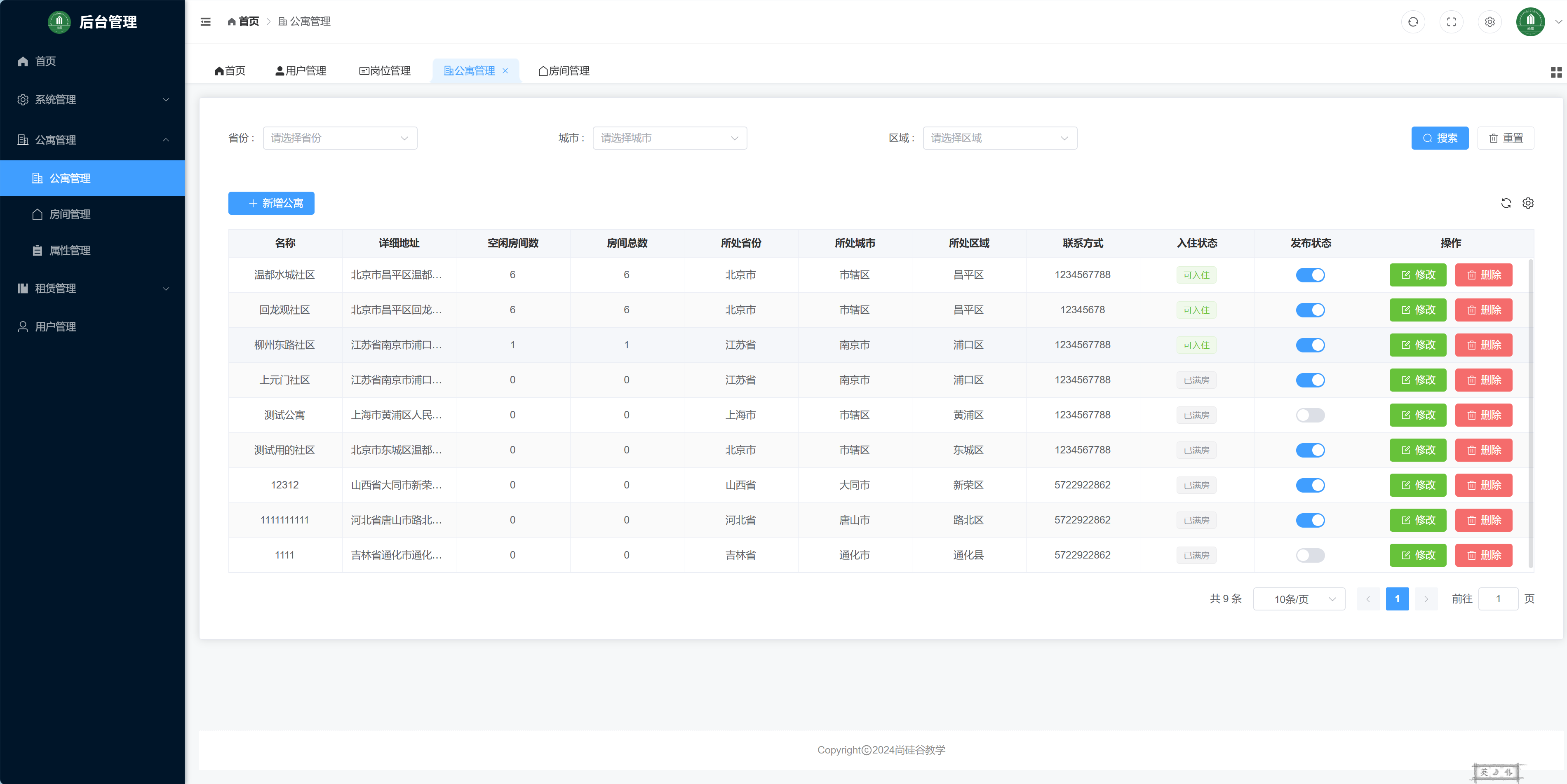Expand the 系统管理 sidebar menu
Image resolution: width=1567 pixels, height=784 pixels.
[x=92, y=100]
